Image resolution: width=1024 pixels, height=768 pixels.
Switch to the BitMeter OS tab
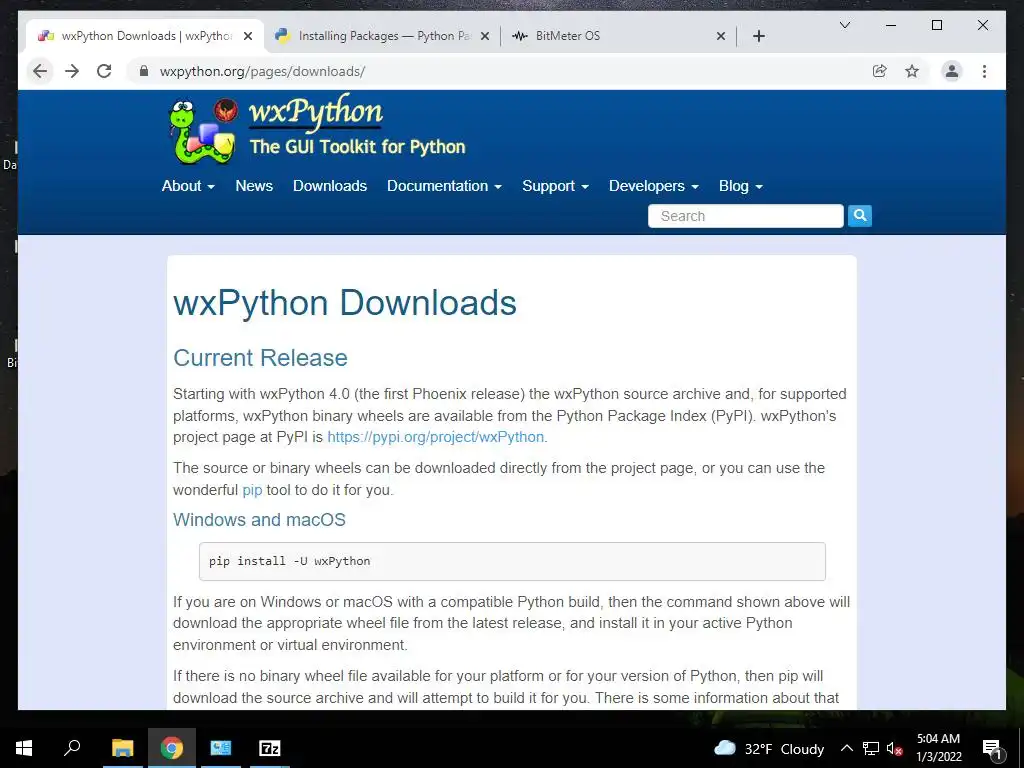(618, 36)
